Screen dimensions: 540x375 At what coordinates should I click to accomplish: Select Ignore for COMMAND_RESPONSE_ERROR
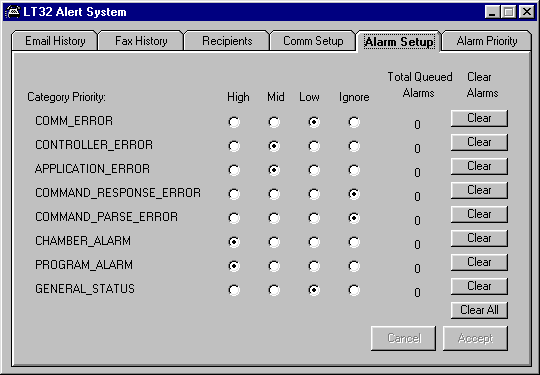tap(354, 194)
